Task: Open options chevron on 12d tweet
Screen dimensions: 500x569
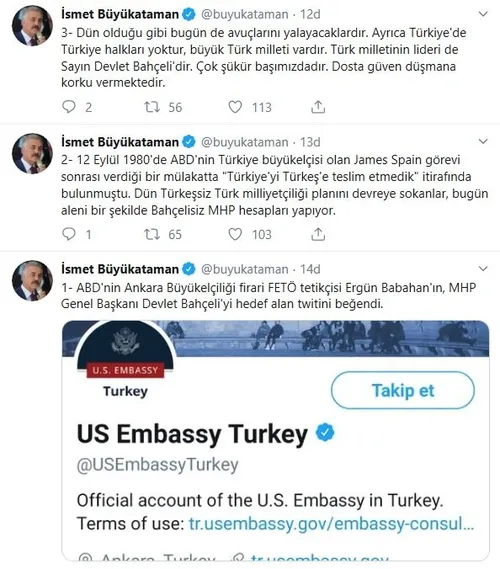Action: click(483, 14)
